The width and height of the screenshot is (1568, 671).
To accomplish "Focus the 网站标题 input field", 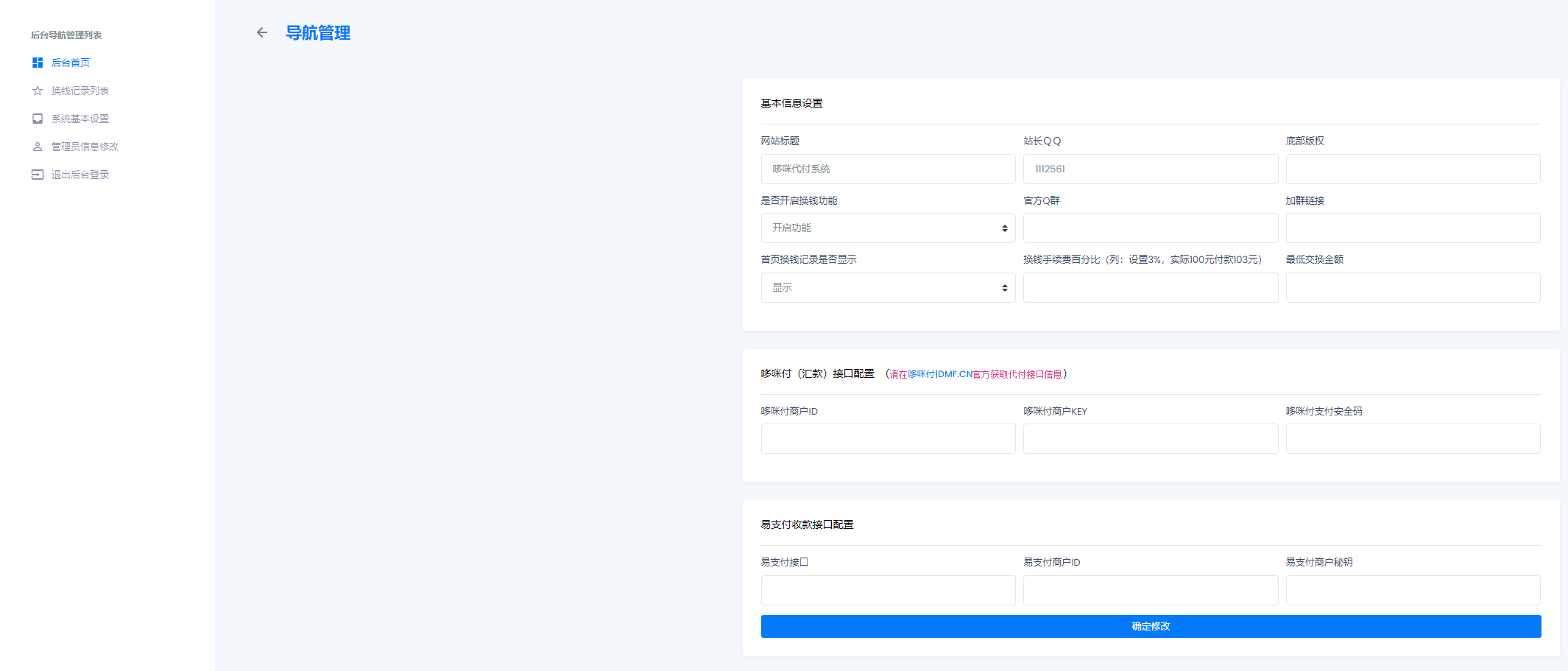I will coord(888,169).
